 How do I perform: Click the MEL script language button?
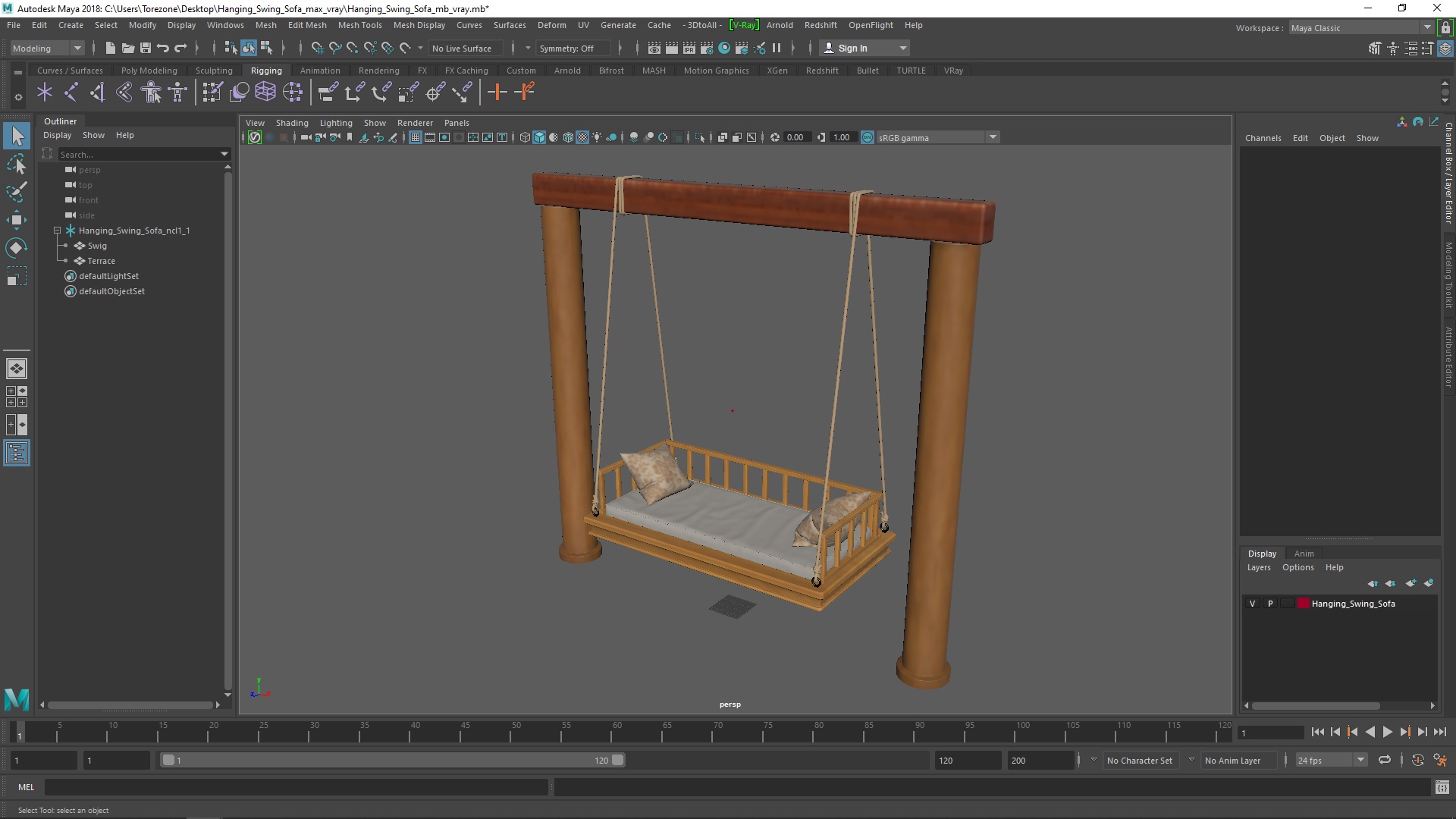tap(27, 787)
